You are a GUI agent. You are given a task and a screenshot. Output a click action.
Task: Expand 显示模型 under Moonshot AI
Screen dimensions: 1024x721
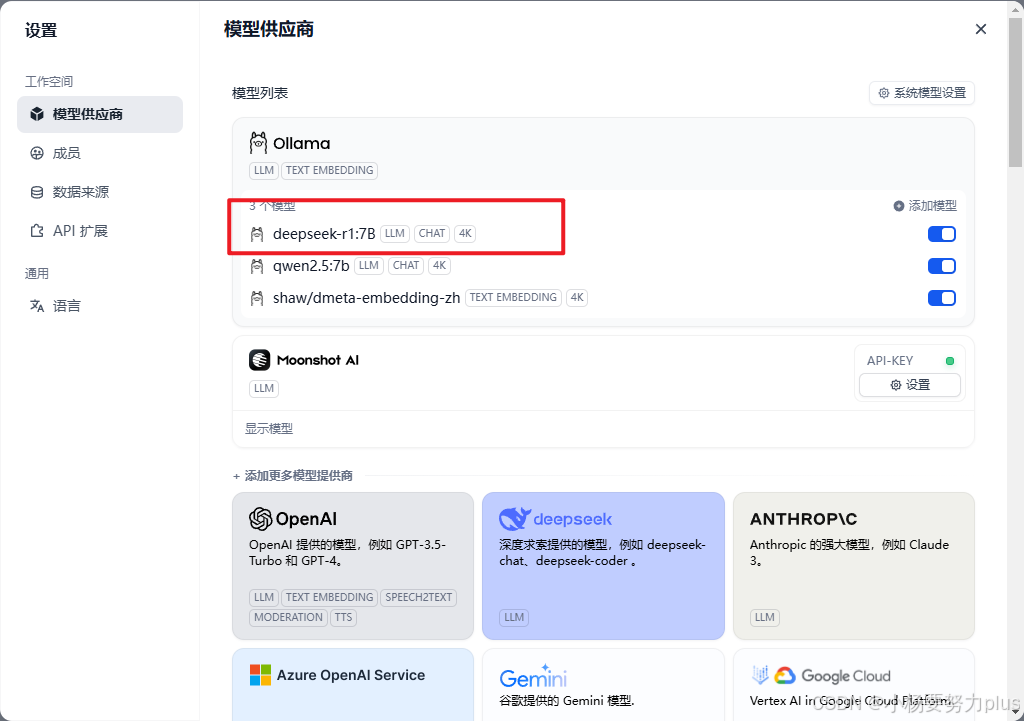(268, 428)
